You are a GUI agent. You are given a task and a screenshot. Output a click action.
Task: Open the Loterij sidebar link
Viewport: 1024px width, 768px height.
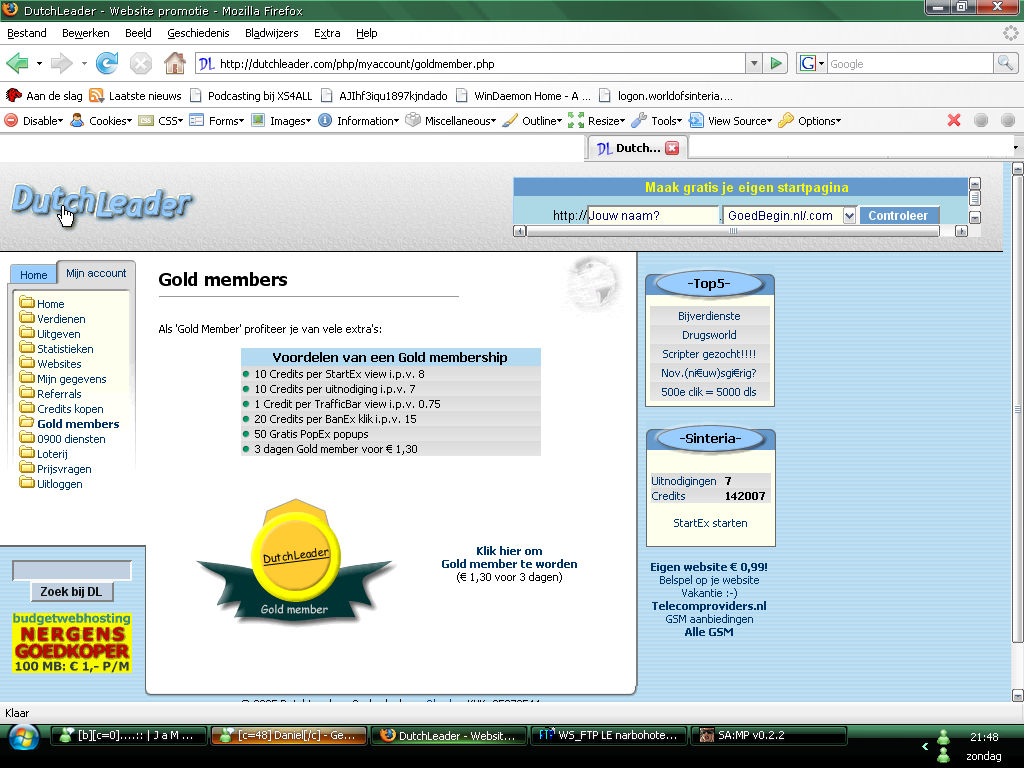52,454
